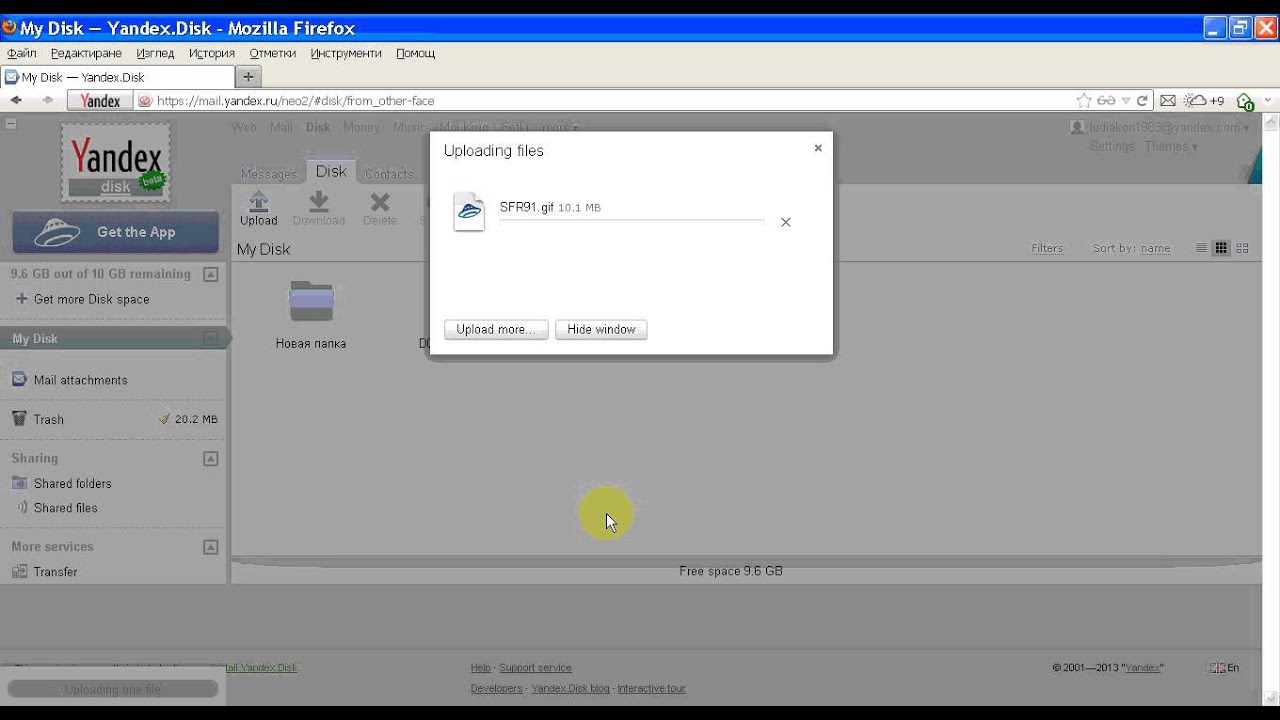Switch to list view
The height and width of the screenshot is (720, 1280).
[x=1201, y=248]
